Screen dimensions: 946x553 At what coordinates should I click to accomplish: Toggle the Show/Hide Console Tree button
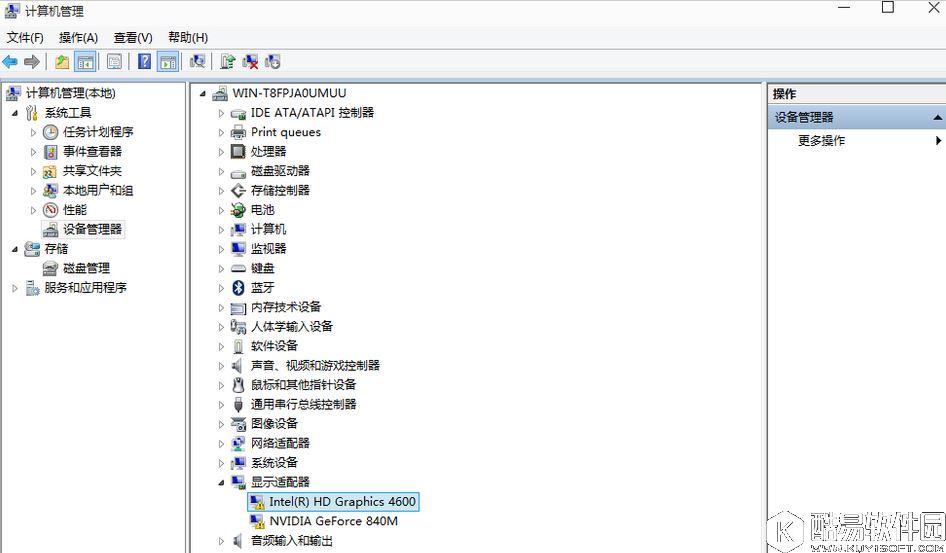coord(85,62)
